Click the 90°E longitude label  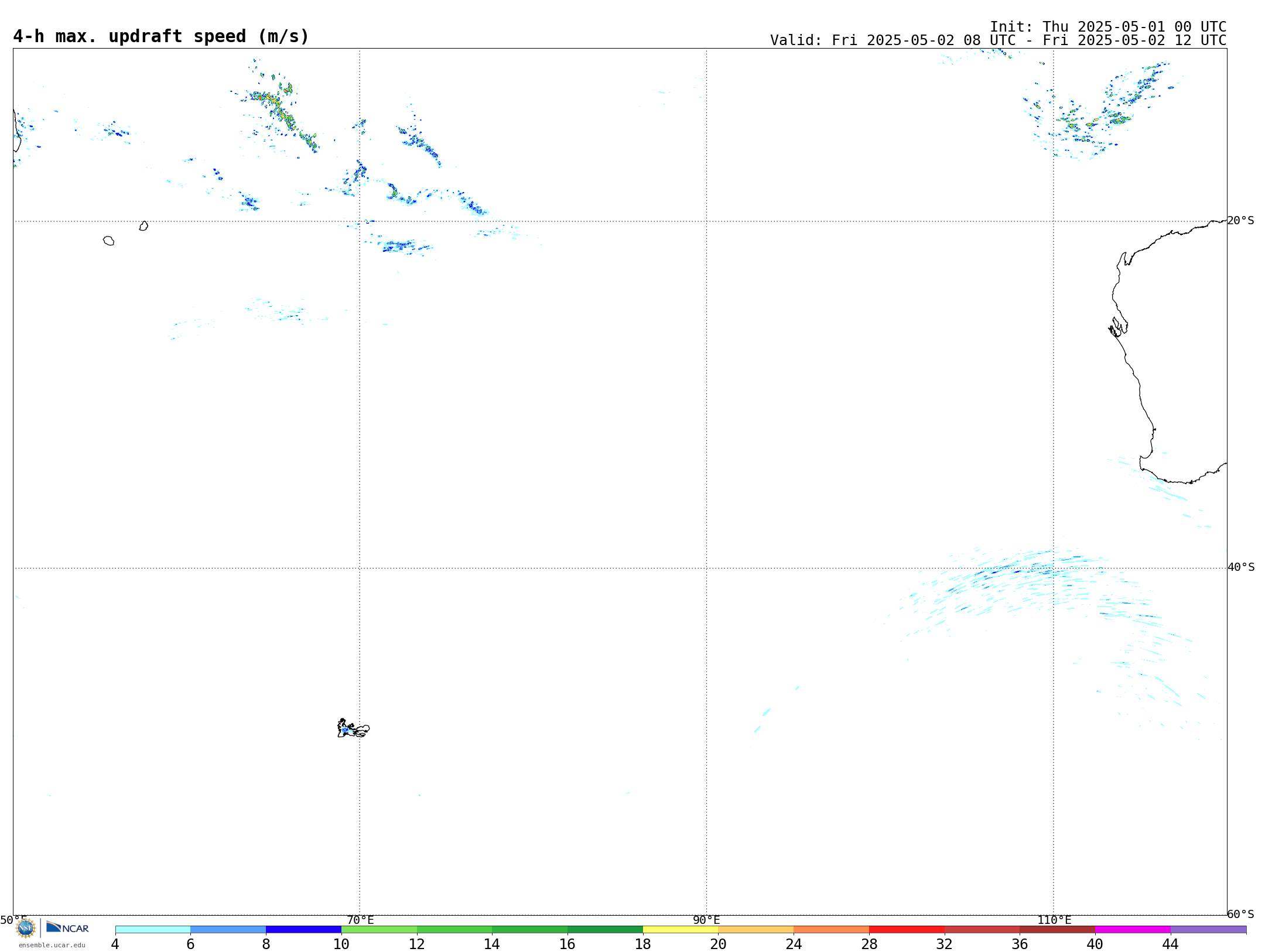(706, 920)
